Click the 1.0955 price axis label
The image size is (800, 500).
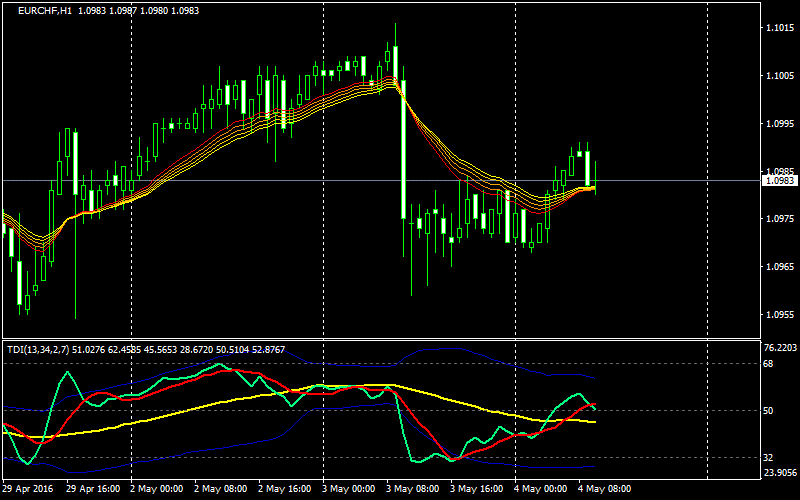click(x=780, y=315)
